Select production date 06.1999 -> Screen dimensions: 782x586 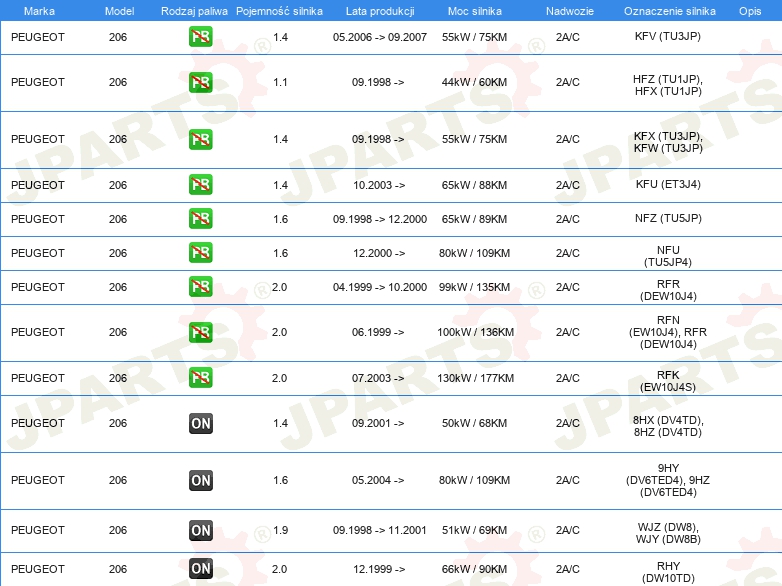pos(378,332)
